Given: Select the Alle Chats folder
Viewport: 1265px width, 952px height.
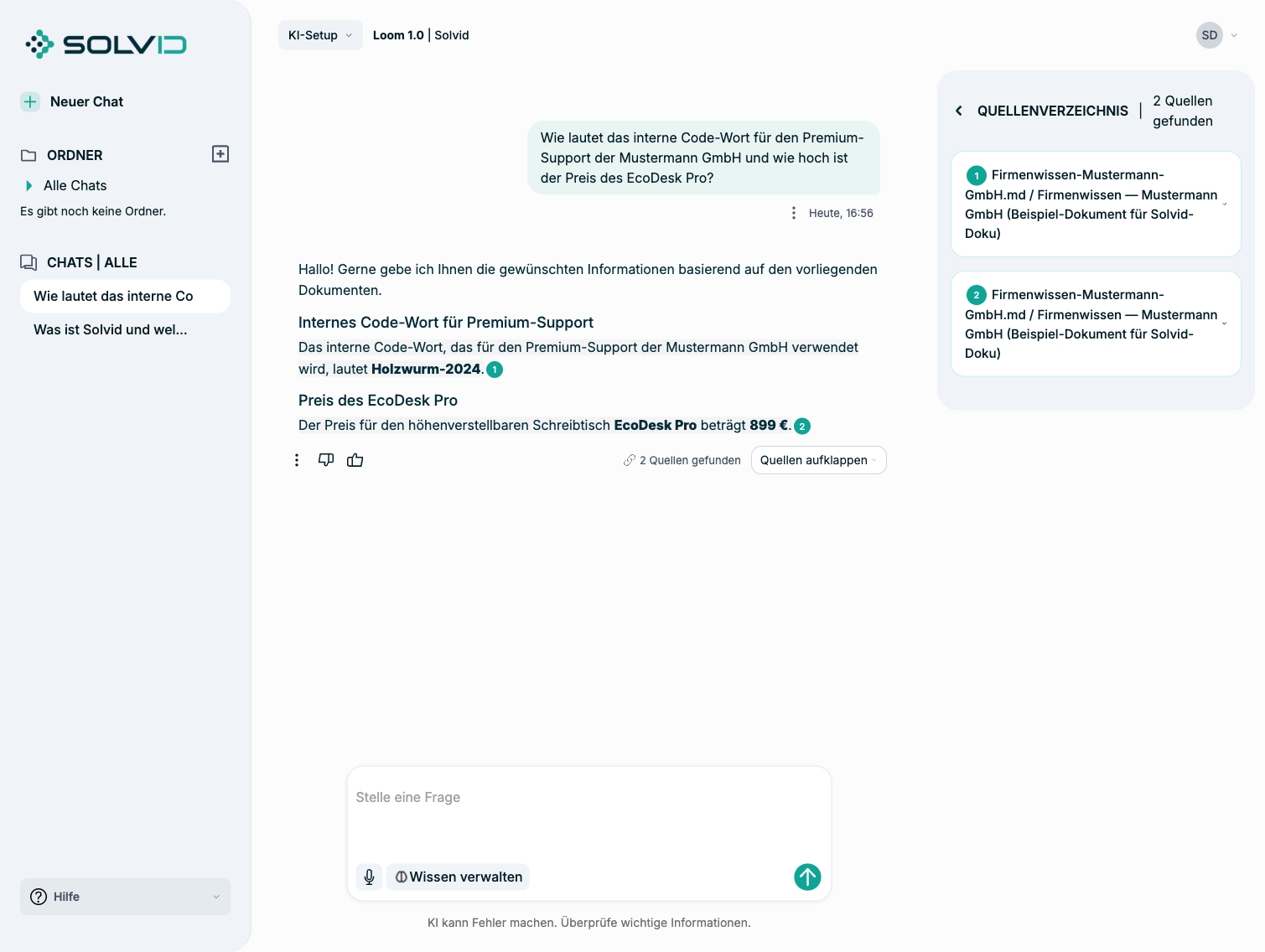Looking at the screenshot, I should point(75,185).
